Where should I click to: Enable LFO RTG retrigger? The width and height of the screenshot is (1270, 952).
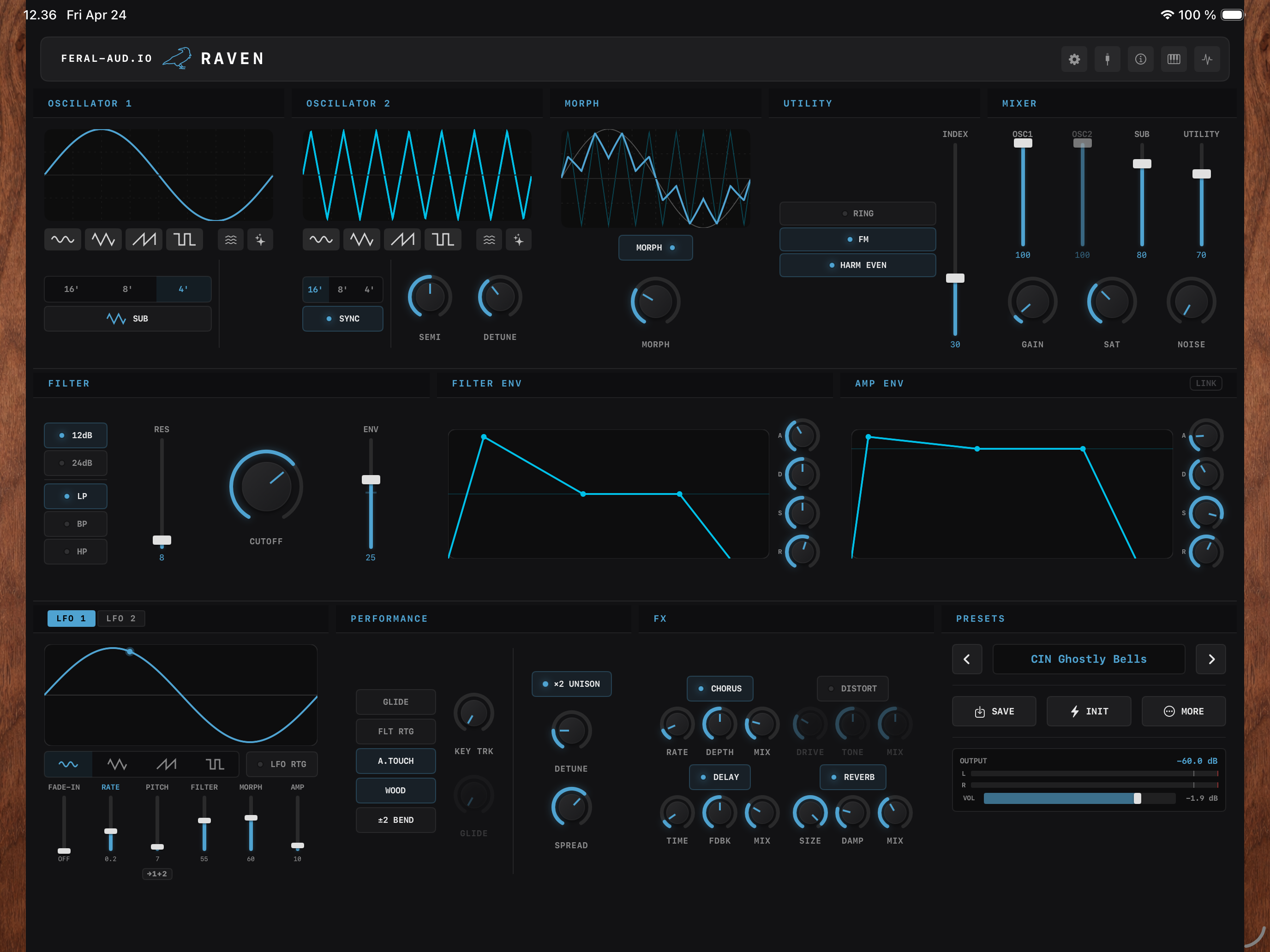point(282,764)
